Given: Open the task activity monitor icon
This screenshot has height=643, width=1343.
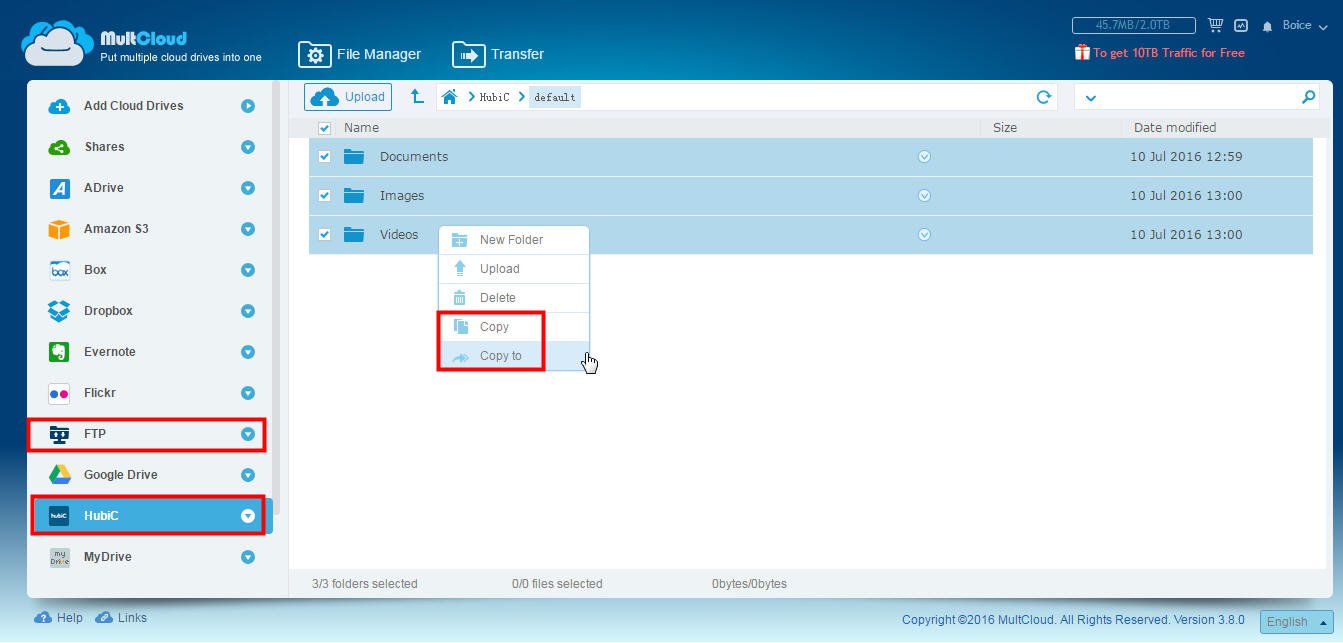Looking at the screenshot, I should tap(1241, 25).
